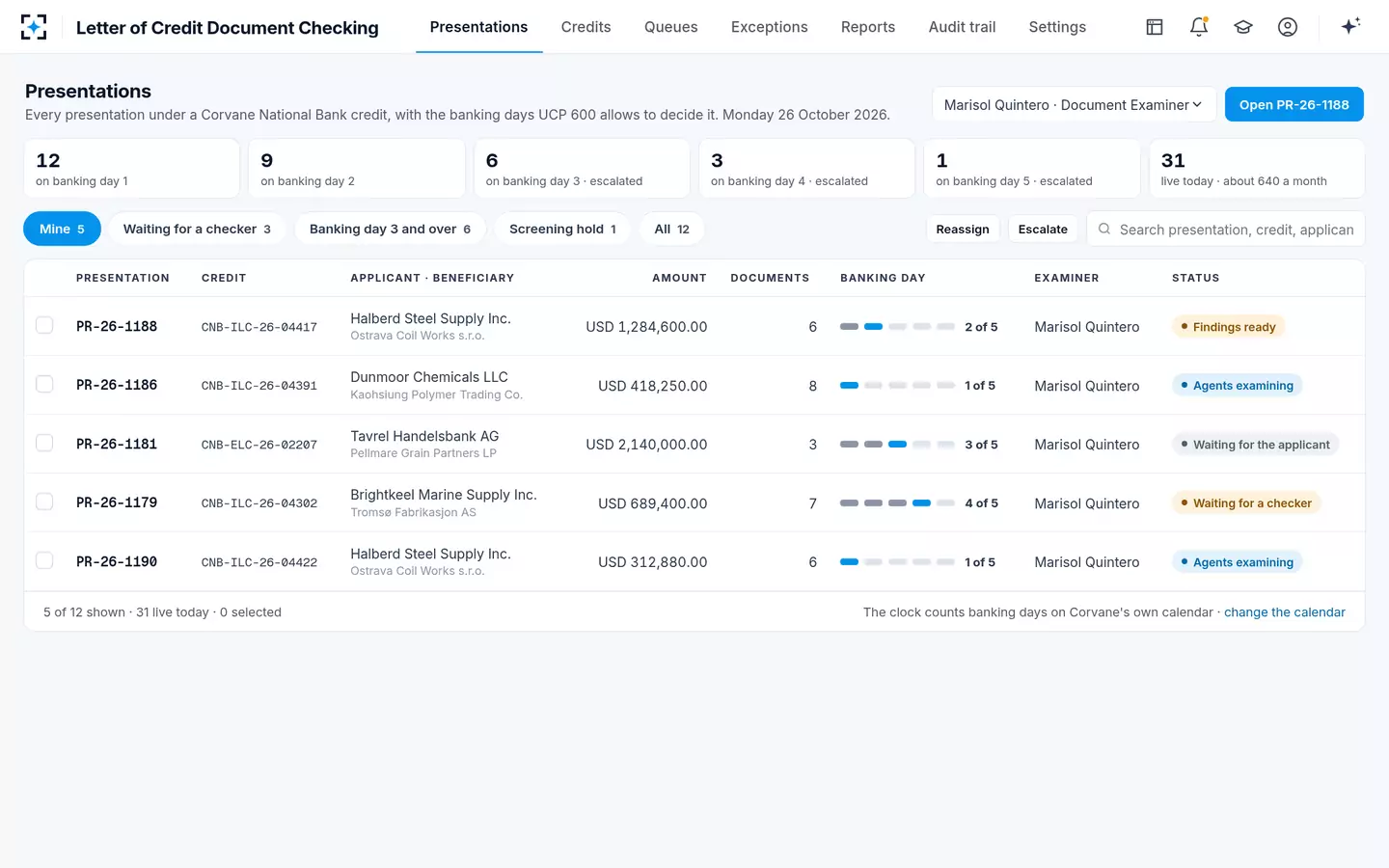Open the Marisol Quintero role dropdown
This screenshot has width=1389, height=868.
pos(1073,104)
